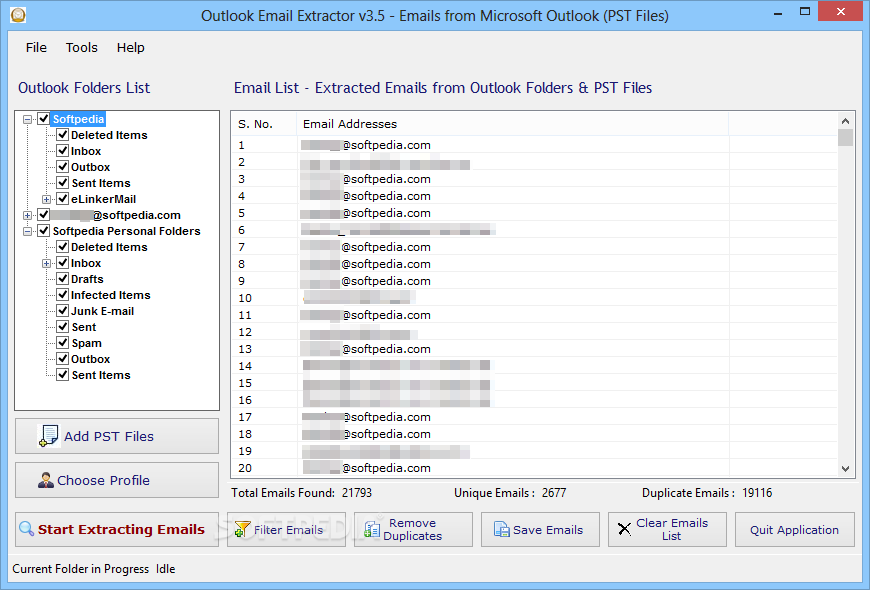Uncheck the Softpedia root folder checkbox

tap(44, 118)
